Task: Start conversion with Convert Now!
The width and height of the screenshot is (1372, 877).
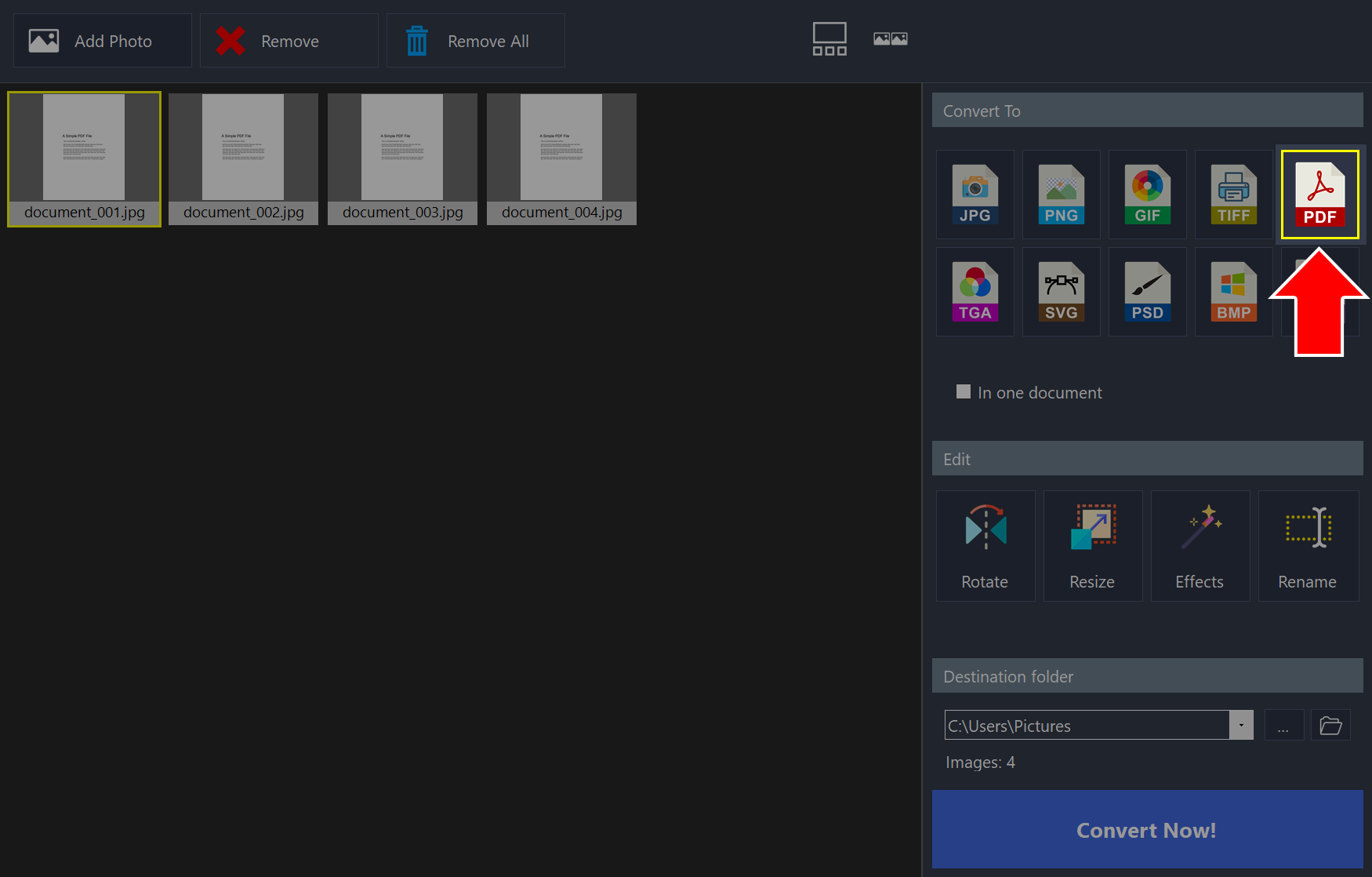Action: [1147, 829]
